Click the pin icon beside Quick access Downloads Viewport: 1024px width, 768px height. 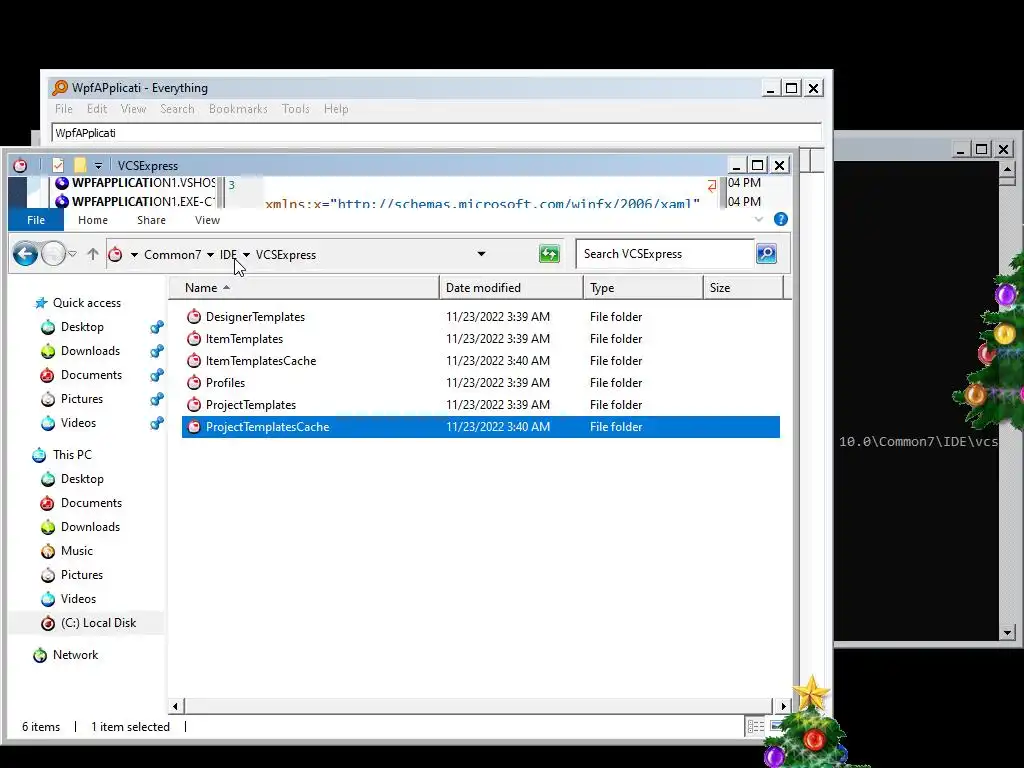pyautogui.click(x=157, y=351)
